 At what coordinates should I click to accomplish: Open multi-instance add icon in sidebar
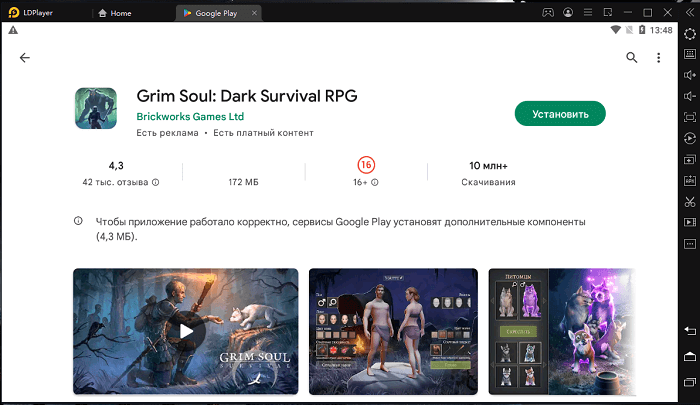(690, 159)
